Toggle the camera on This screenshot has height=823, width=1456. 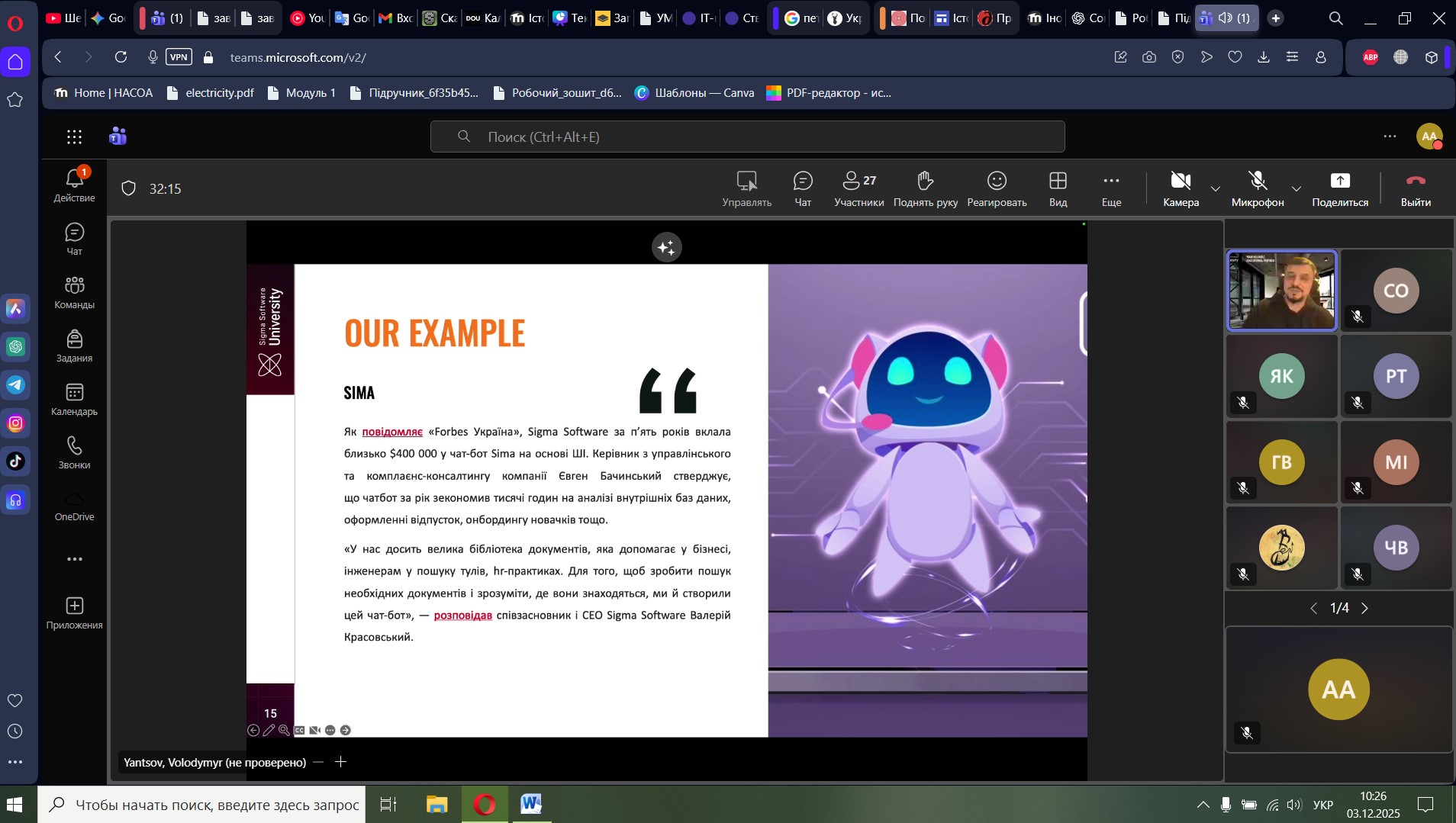(1181, 188)
